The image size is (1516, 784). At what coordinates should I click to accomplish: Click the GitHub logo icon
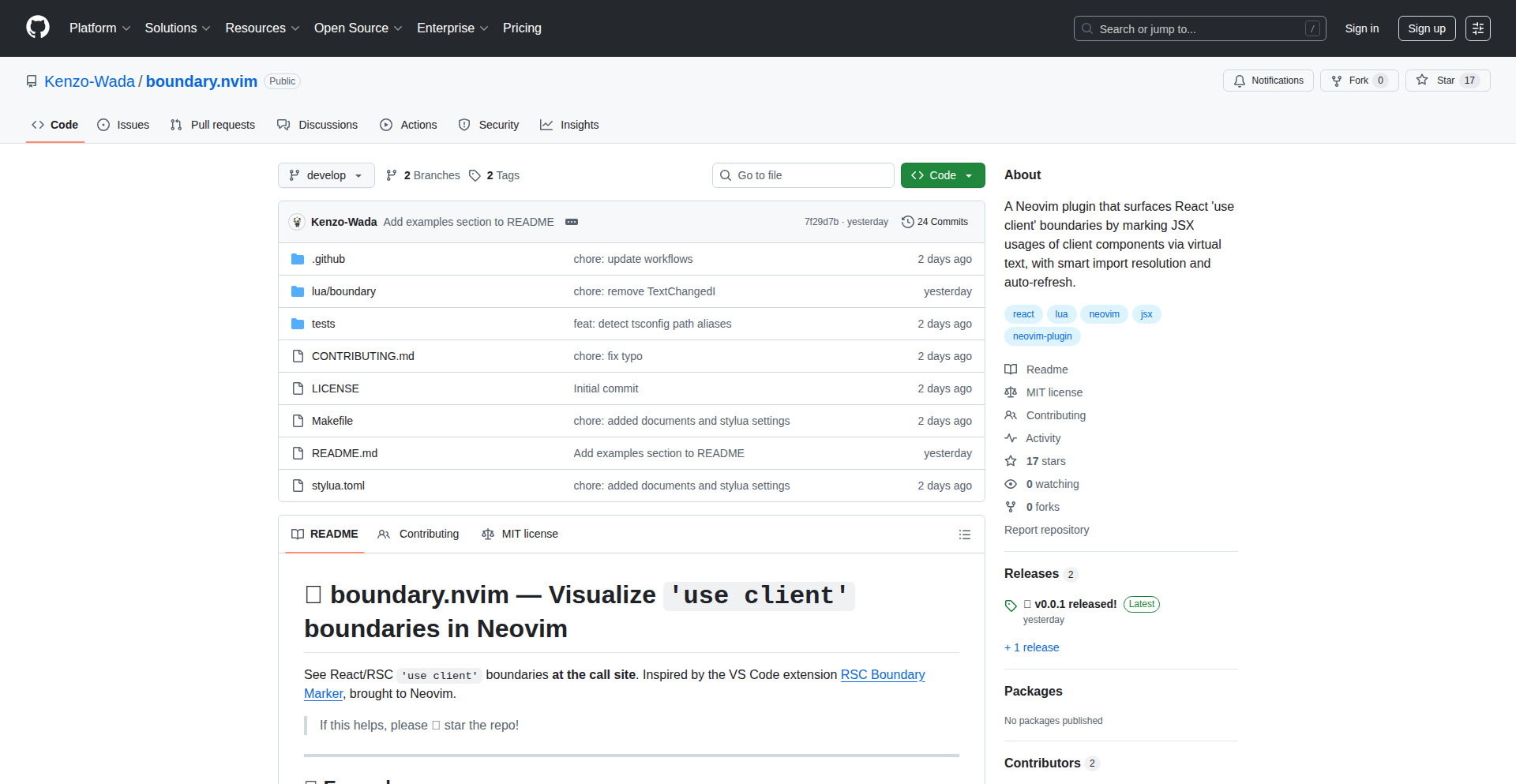pyautogui.click(x=38, y=28)
